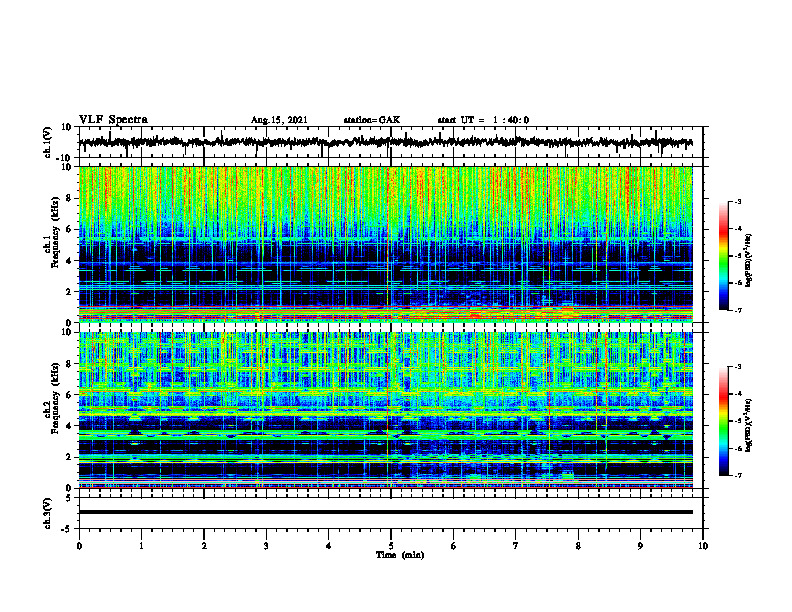Select the "Aug.15, 2021" date label
The image size is (792, 612).
click(x=279, y=120)
